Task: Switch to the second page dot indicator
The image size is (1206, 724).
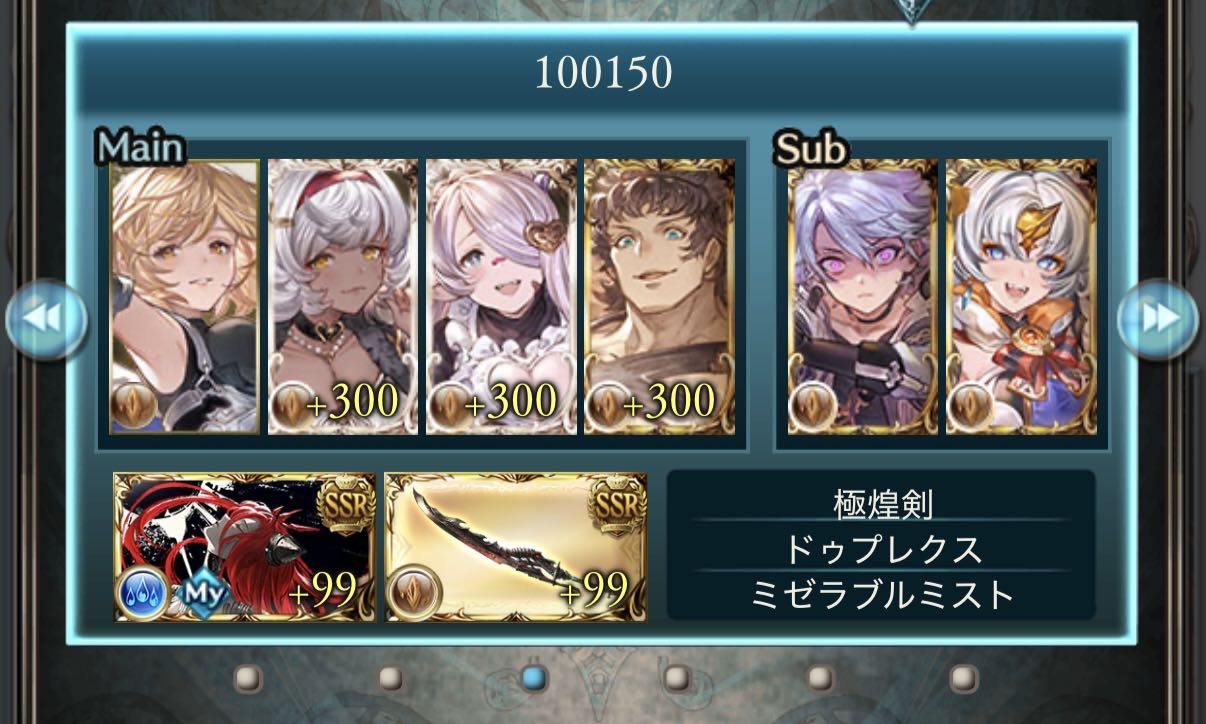Action: 390,679
